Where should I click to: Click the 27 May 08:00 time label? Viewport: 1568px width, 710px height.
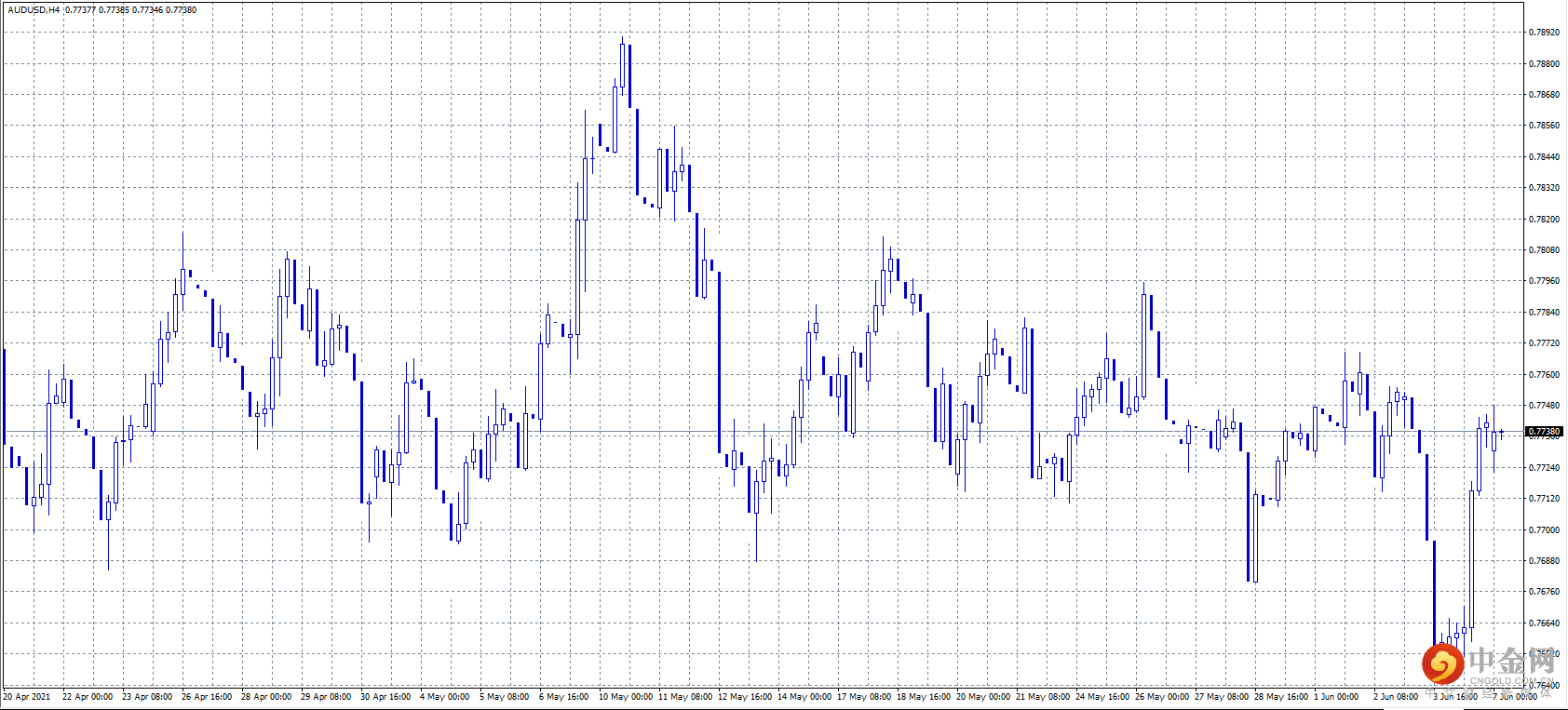1222,697
